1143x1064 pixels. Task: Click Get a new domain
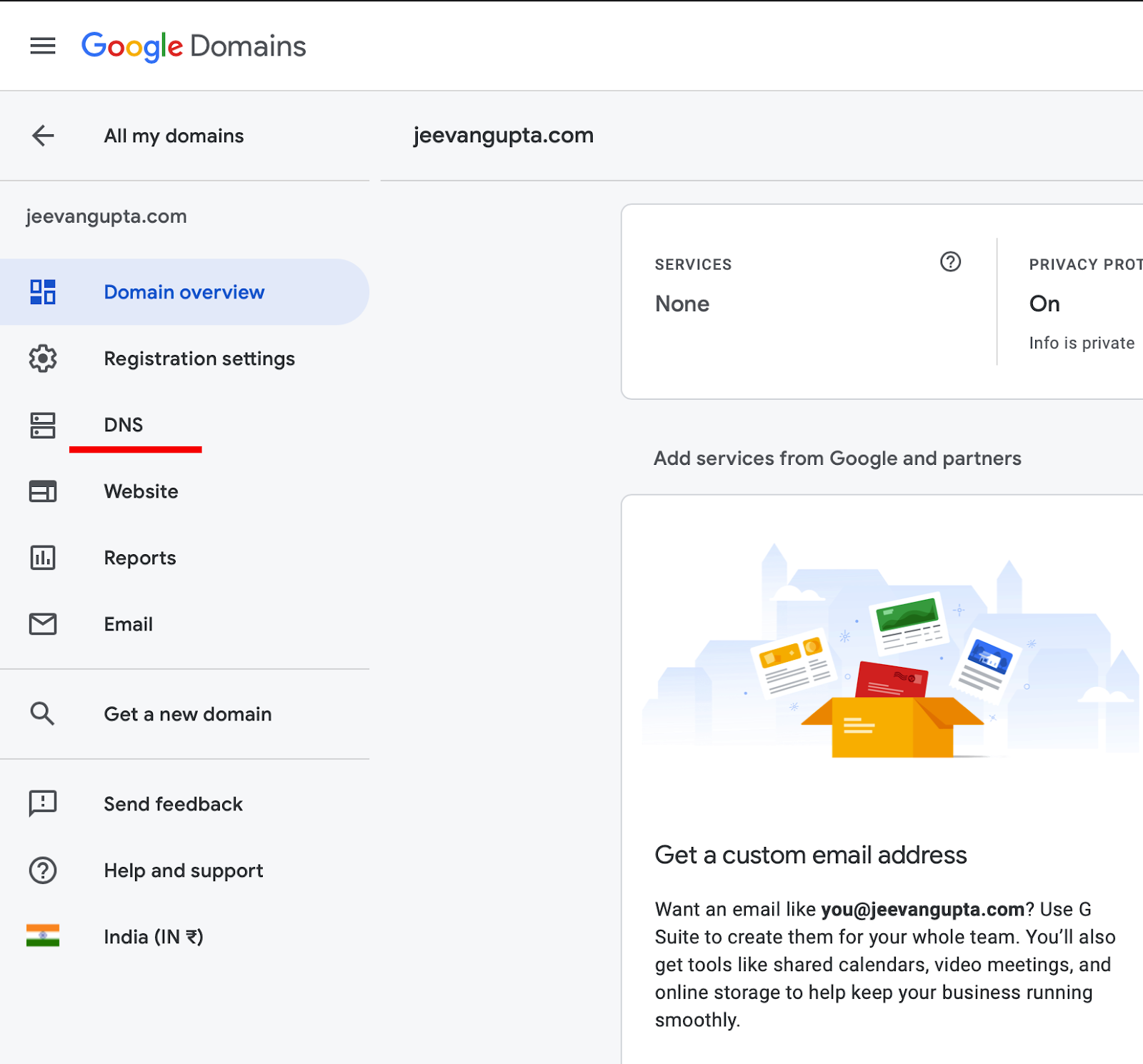click(187, 714)
